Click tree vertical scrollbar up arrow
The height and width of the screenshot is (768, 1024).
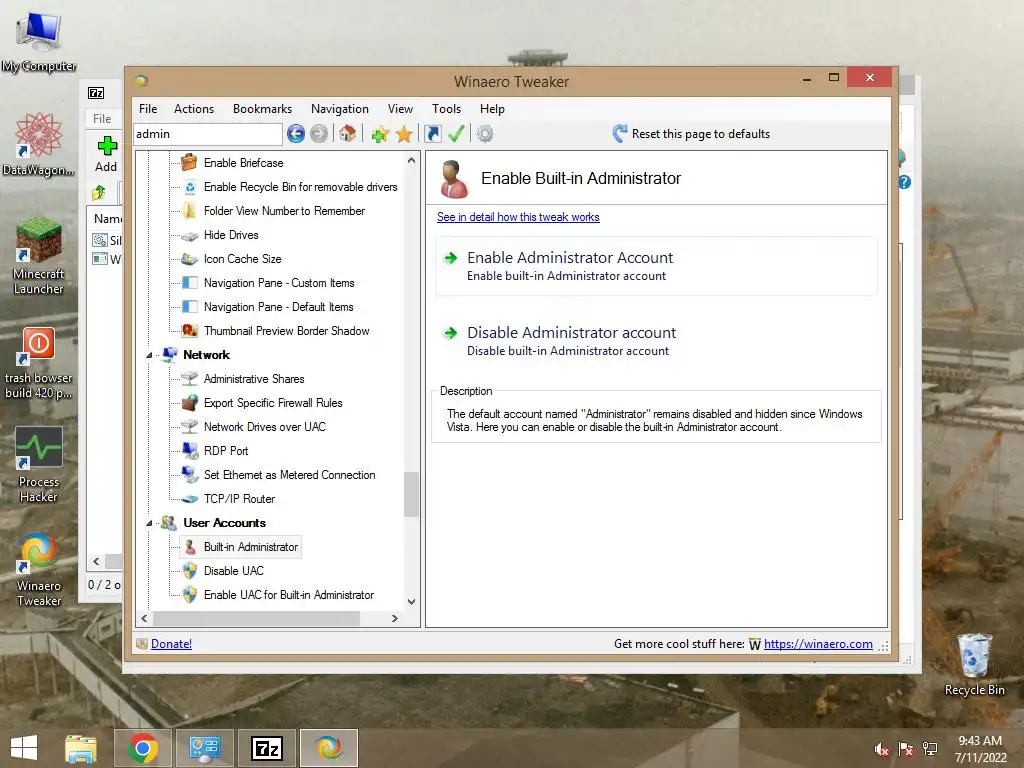411,161
